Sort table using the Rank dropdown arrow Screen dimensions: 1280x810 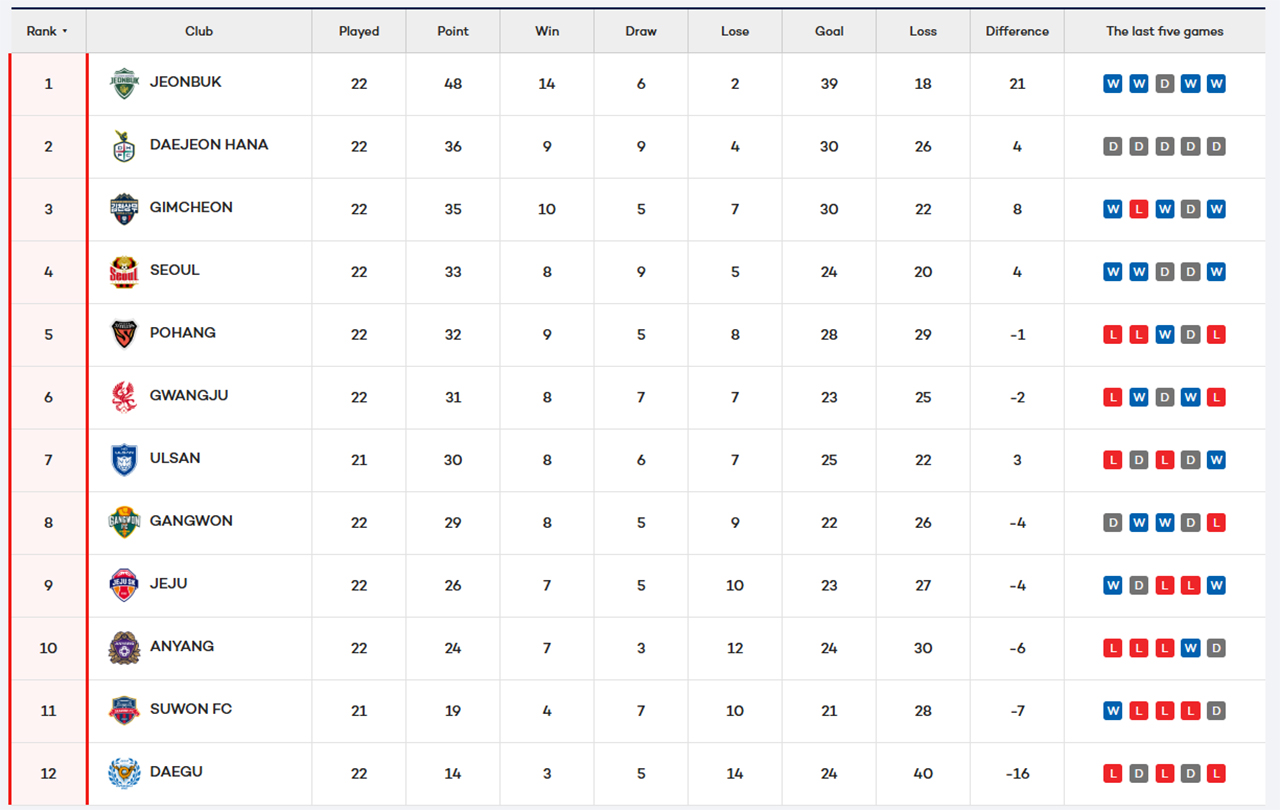pos(65,31)
